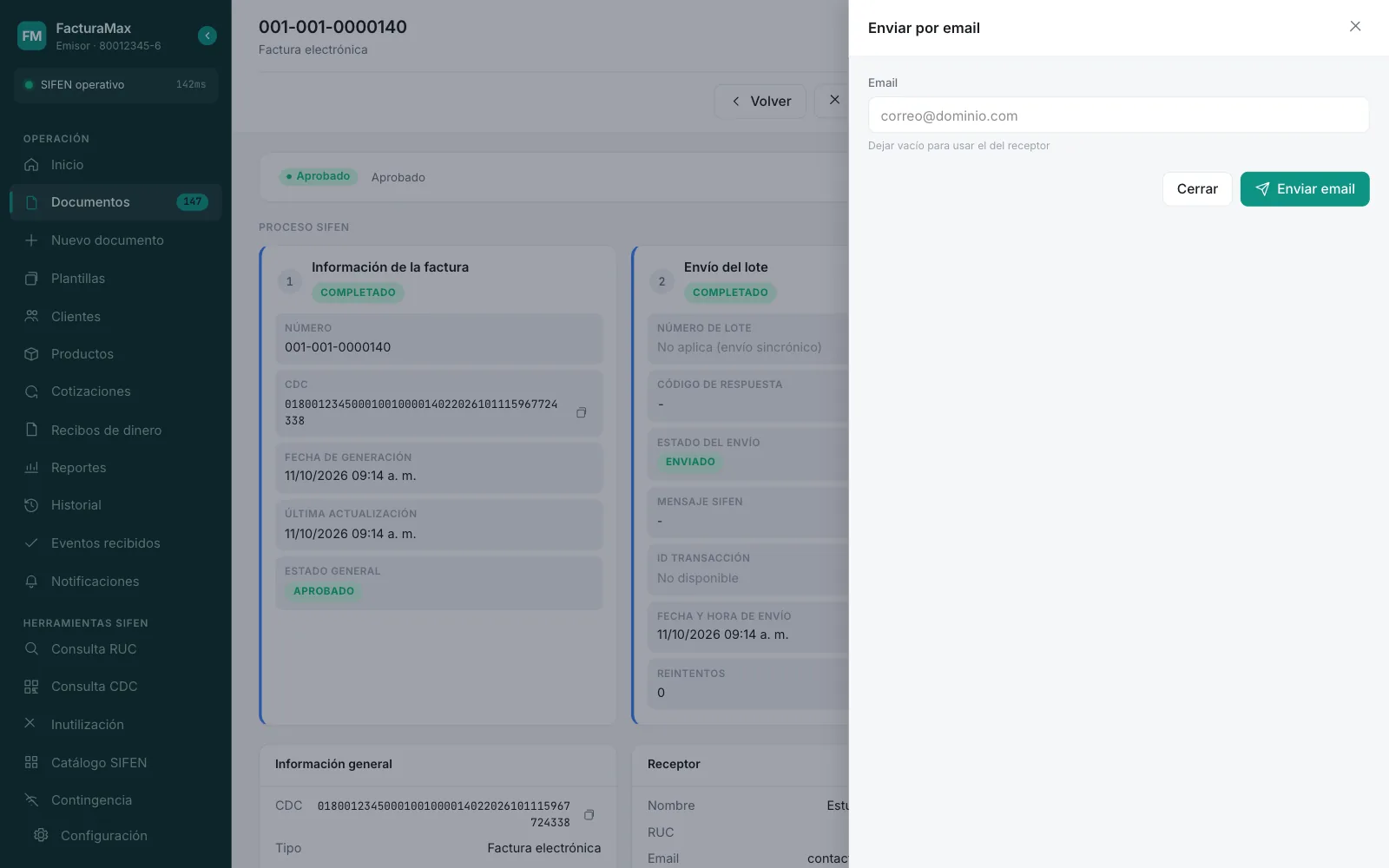Click the SIFEN operativo status indicator
Viewport: 1389px width, 868px height.
(x=115, y=85)
